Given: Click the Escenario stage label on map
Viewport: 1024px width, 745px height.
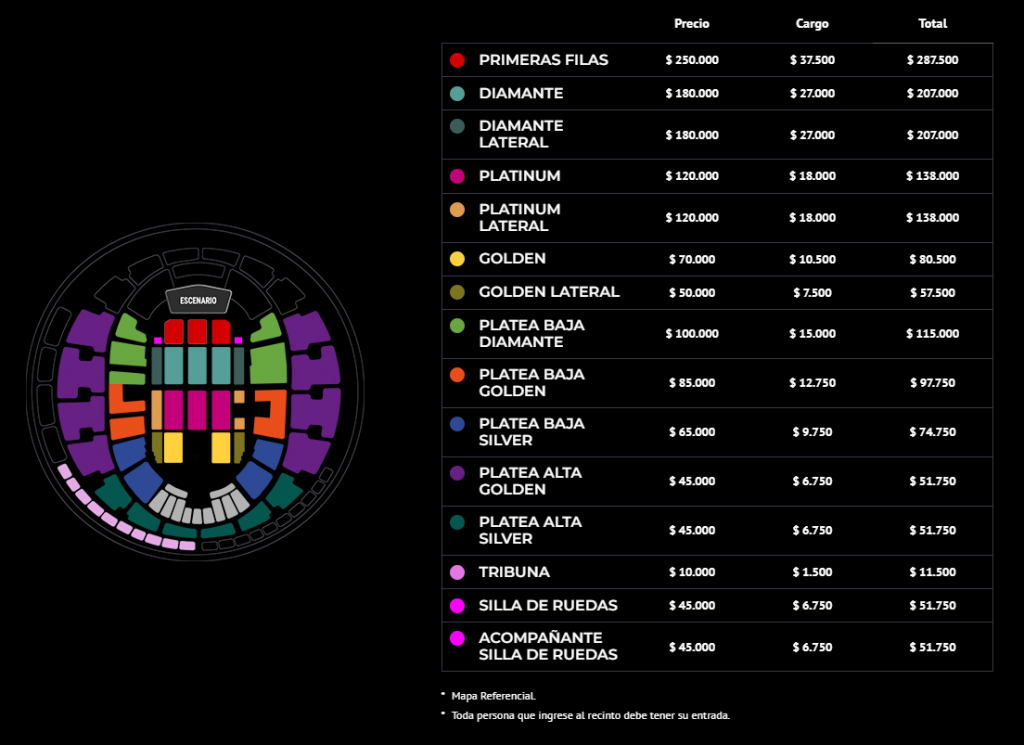Looking at the screenshot, I should click(198, 300).
